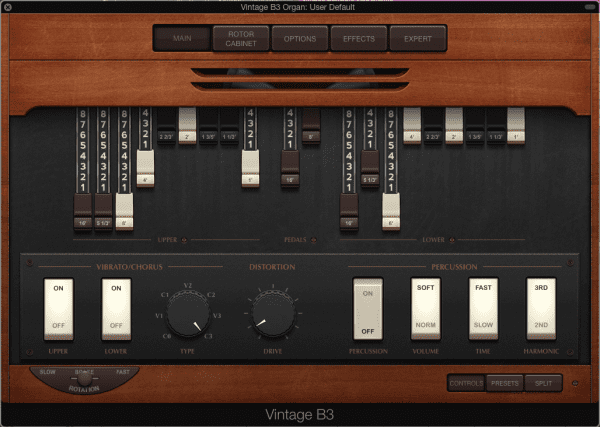Open the Expert tab
This screenshot has width=600, height=427.
point(417,39)
